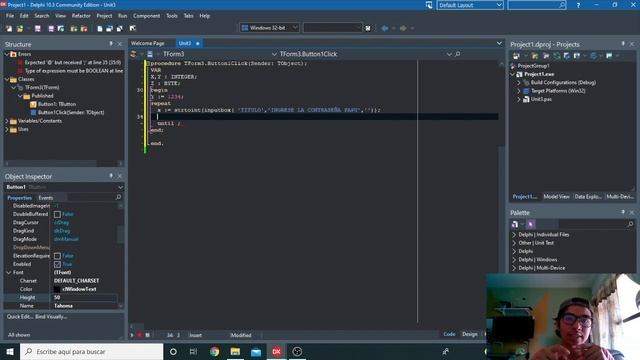Open the File menu
This screenshot has width=640, height=360.
[x=10, y=16]
